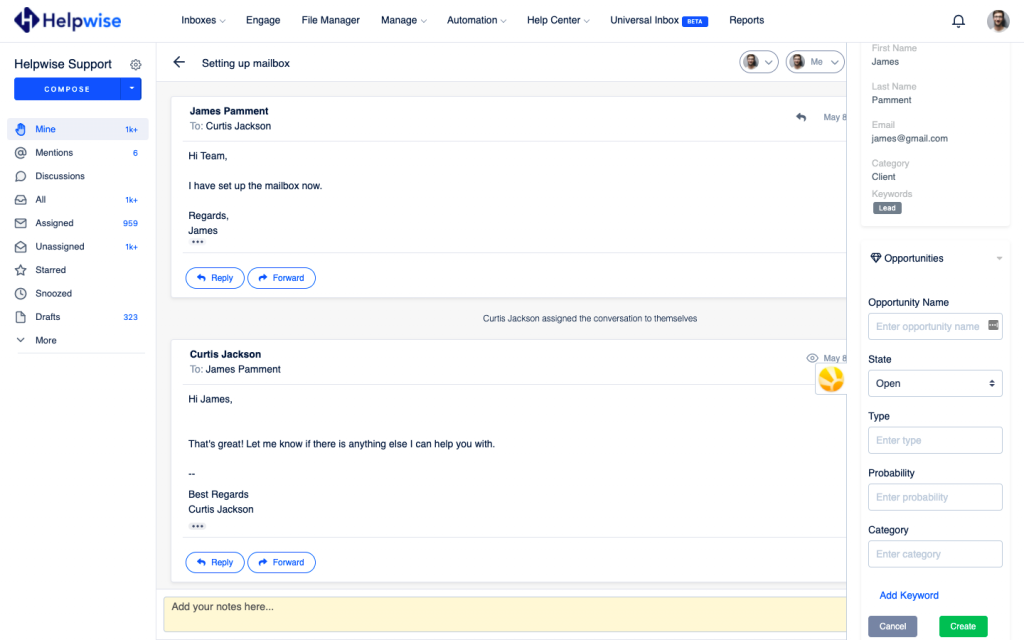The height and width of the screenshot is (640, 1024).
Task: Click the Add Keyword link
Action: pos(909,596)
